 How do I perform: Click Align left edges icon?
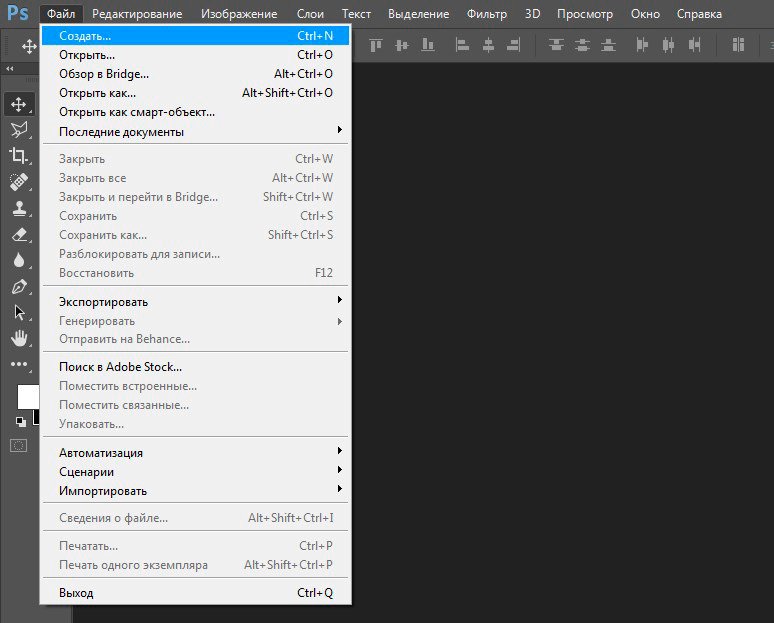(462, 45)
